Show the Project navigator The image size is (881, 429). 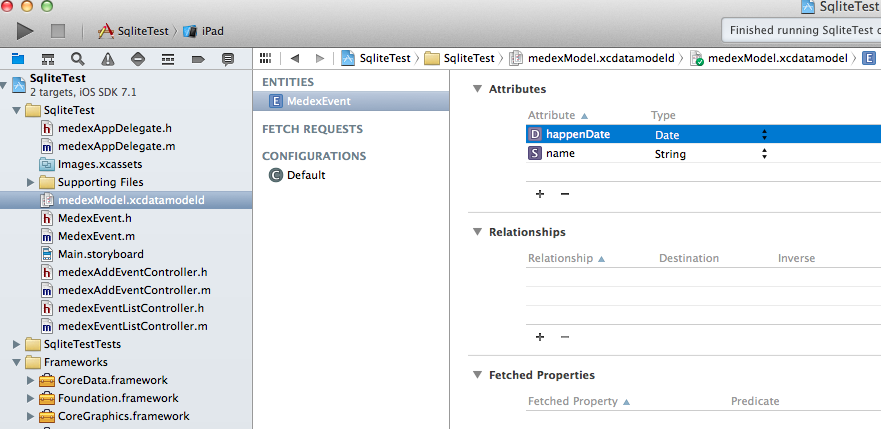(19, 58)
